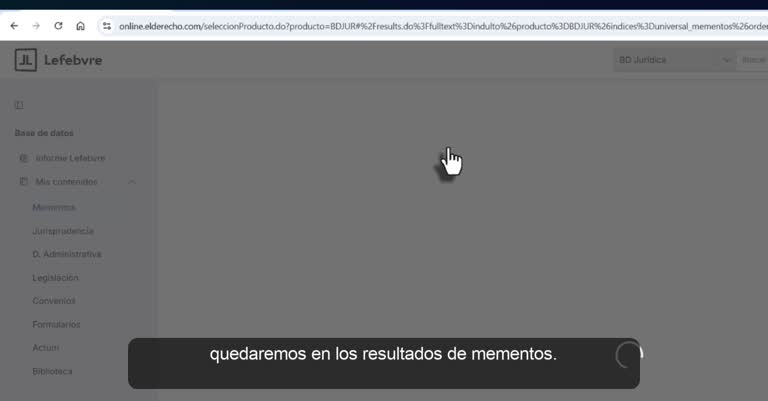The image size is (768, 401).
Task: Open Actum in the sidebar
Action: pos(46,348)
